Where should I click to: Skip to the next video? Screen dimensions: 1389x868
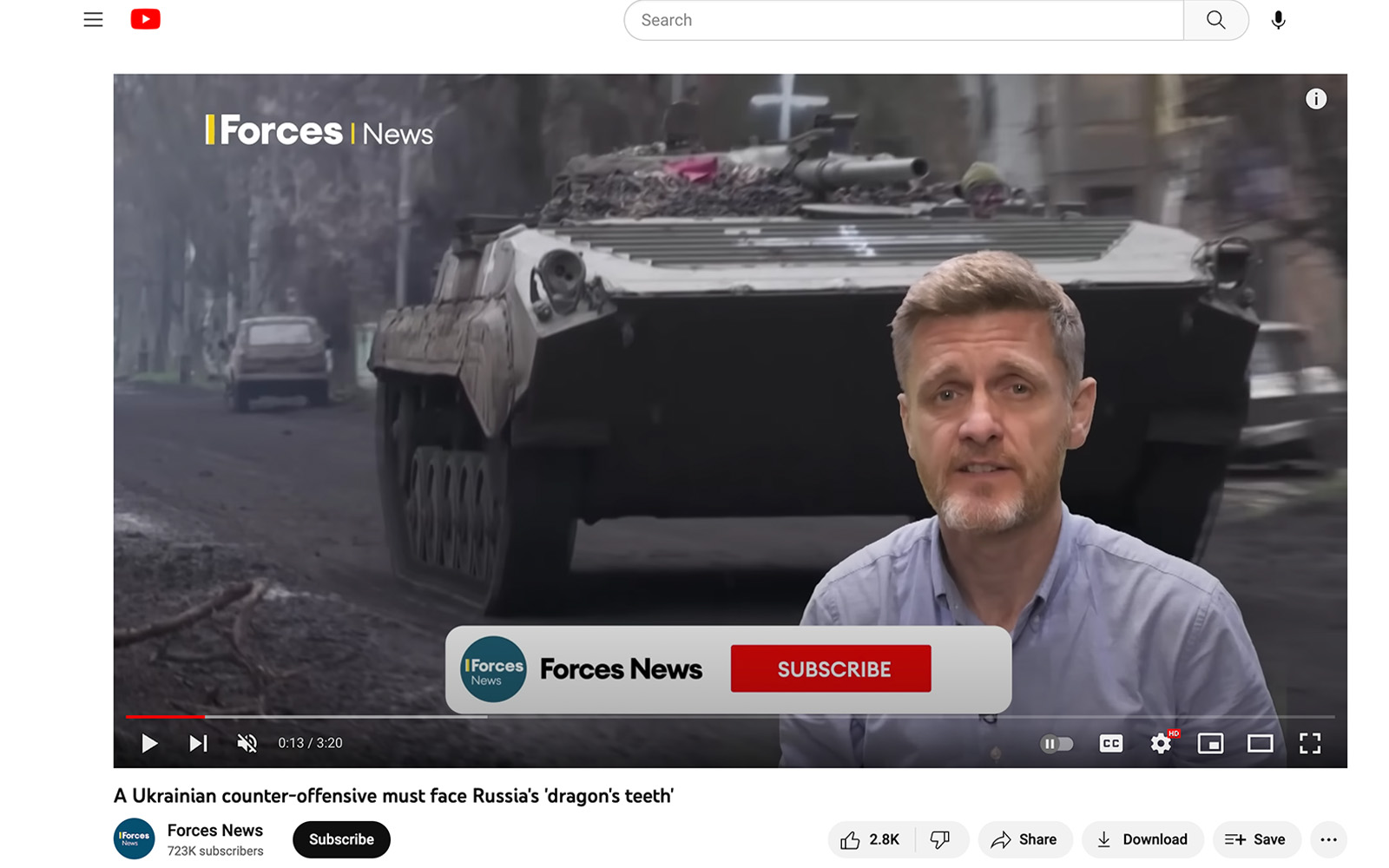(x=197, y=744)
